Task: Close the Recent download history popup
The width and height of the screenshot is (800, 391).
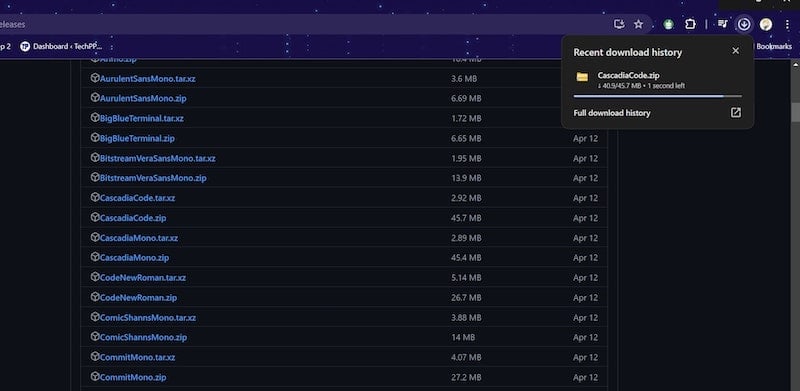Action: pyautogui.click(x=735, y=51)
